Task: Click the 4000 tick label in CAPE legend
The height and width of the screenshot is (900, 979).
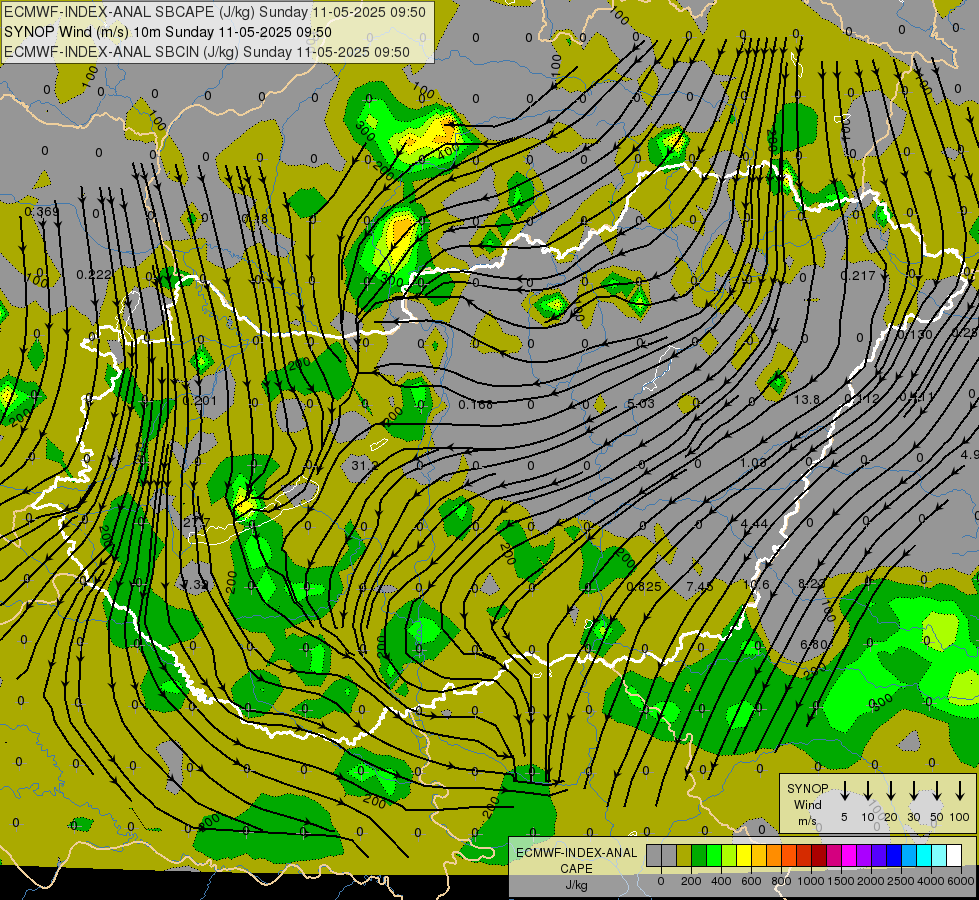Action: (x=931, y=881)
